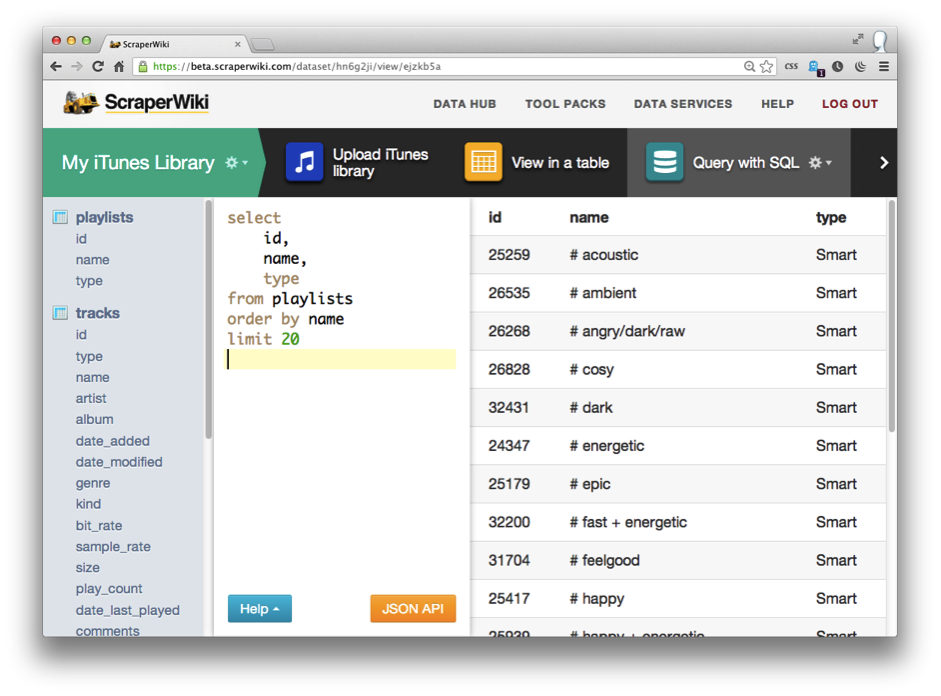Click the orange table grid icon
The height and width of the screenshot is (696, 941).
click(x=483, y=162)
